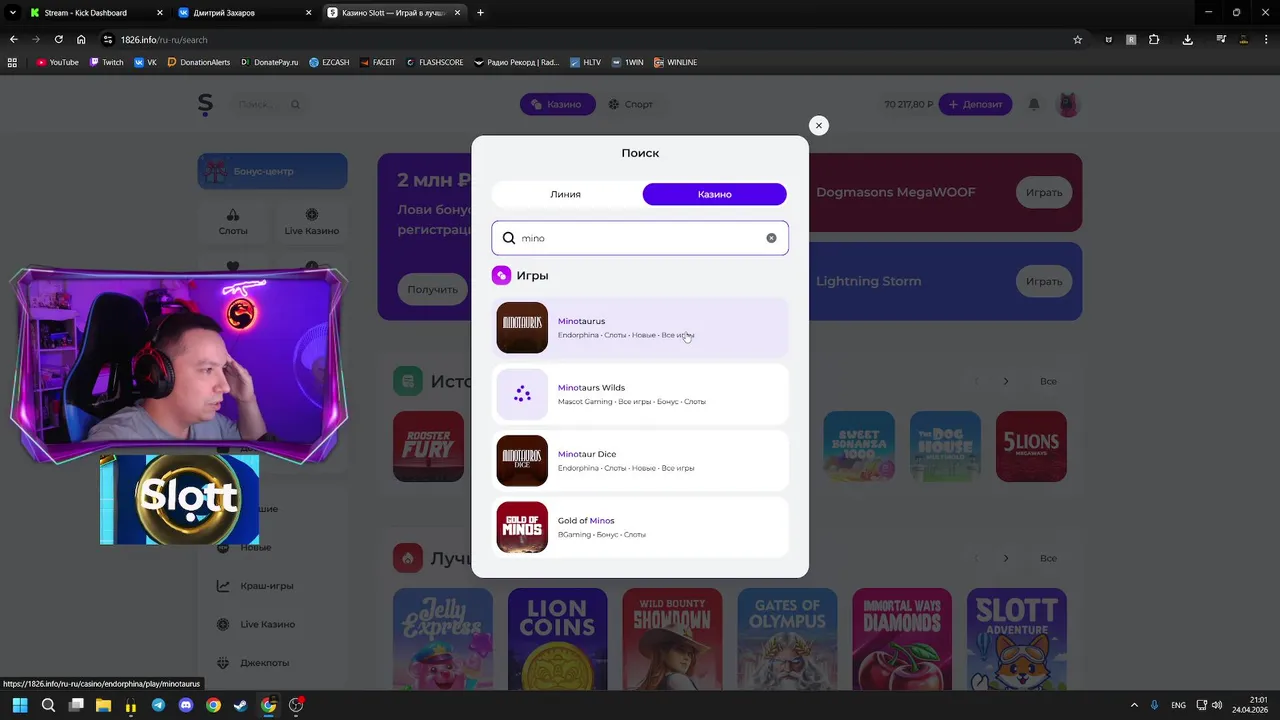The width and height of the screenshot is (1280, 720).
Task: Open a new browser tab
Action: tap(480, 13)
